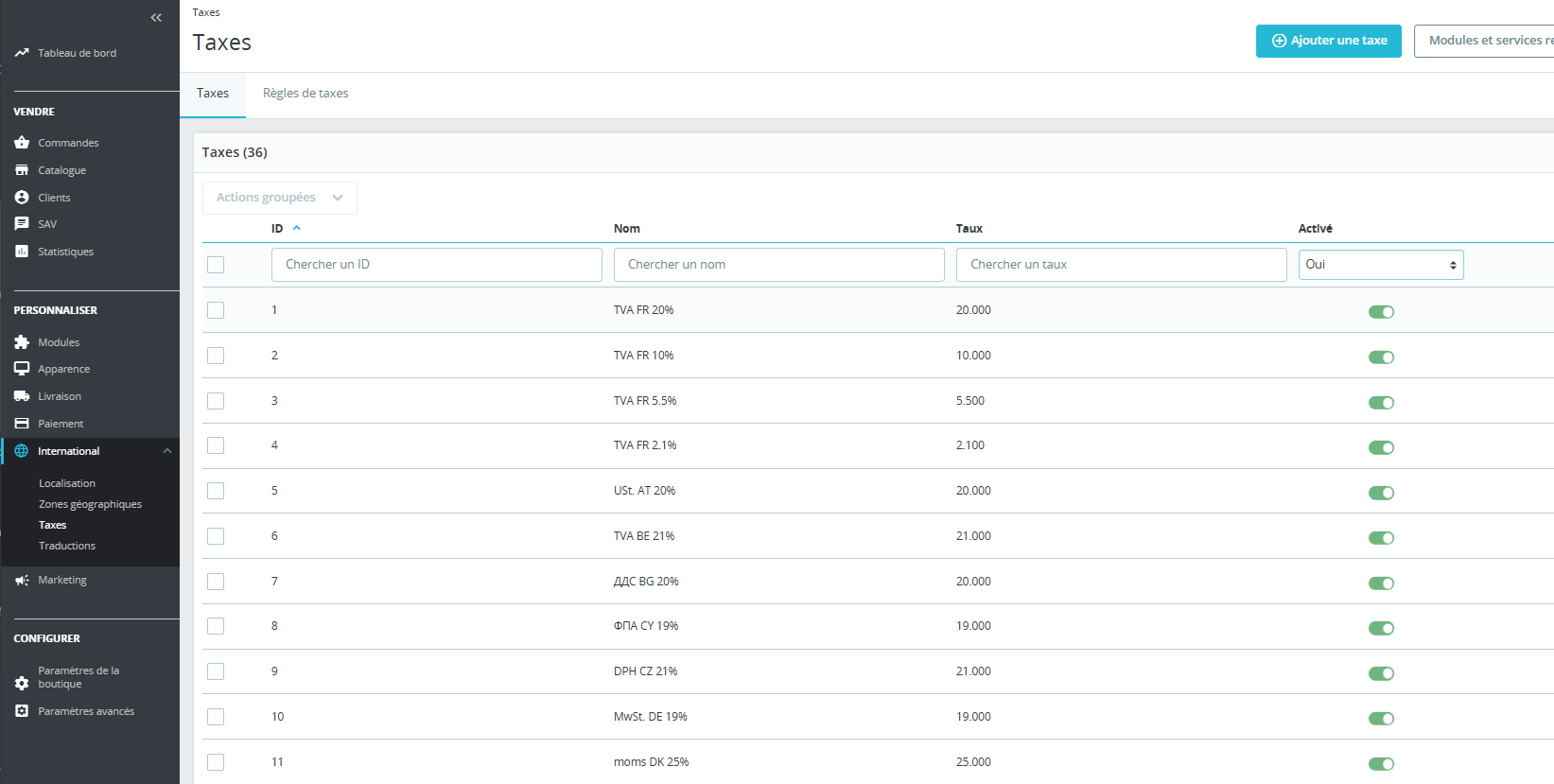Turn off the MwSt. DE 19% switch
This screenshot has width=1554, height=784.
point(1381,719)
